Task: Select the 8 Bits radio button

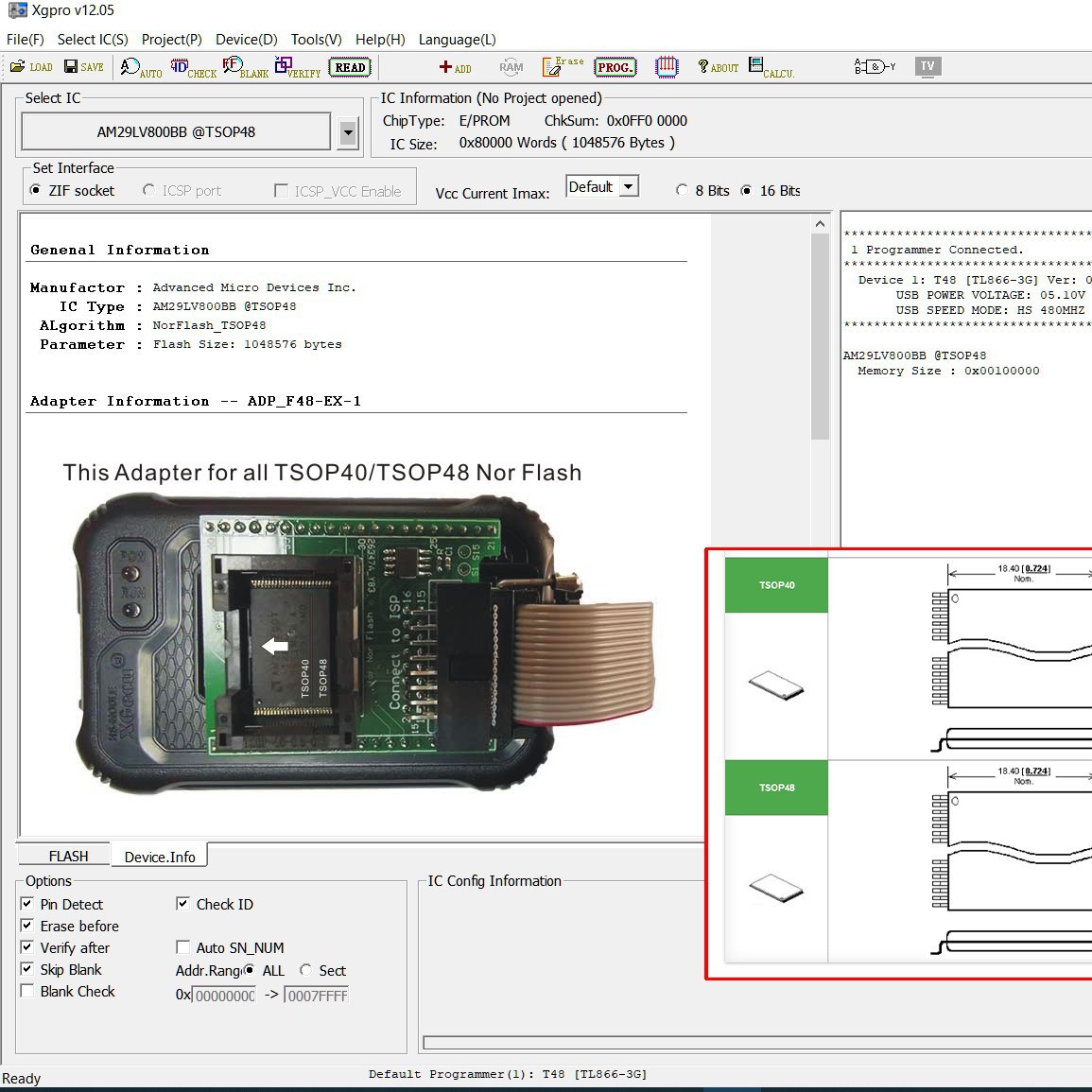Action: point(682,191)
